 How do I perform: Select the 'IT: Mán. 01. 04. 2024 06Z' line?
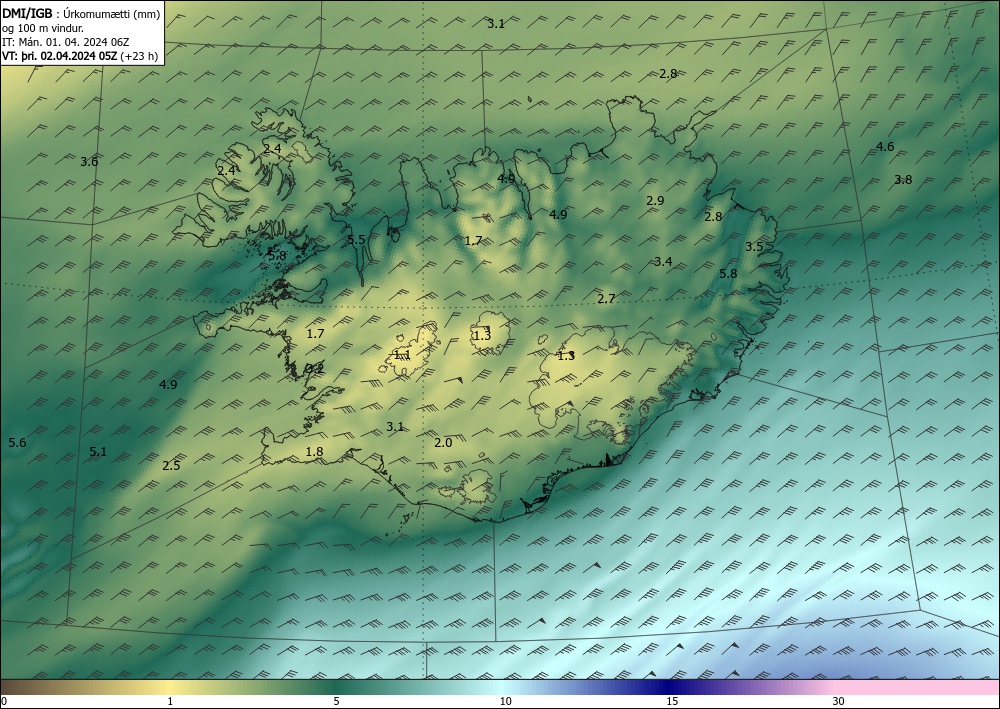tap(66, 42)
